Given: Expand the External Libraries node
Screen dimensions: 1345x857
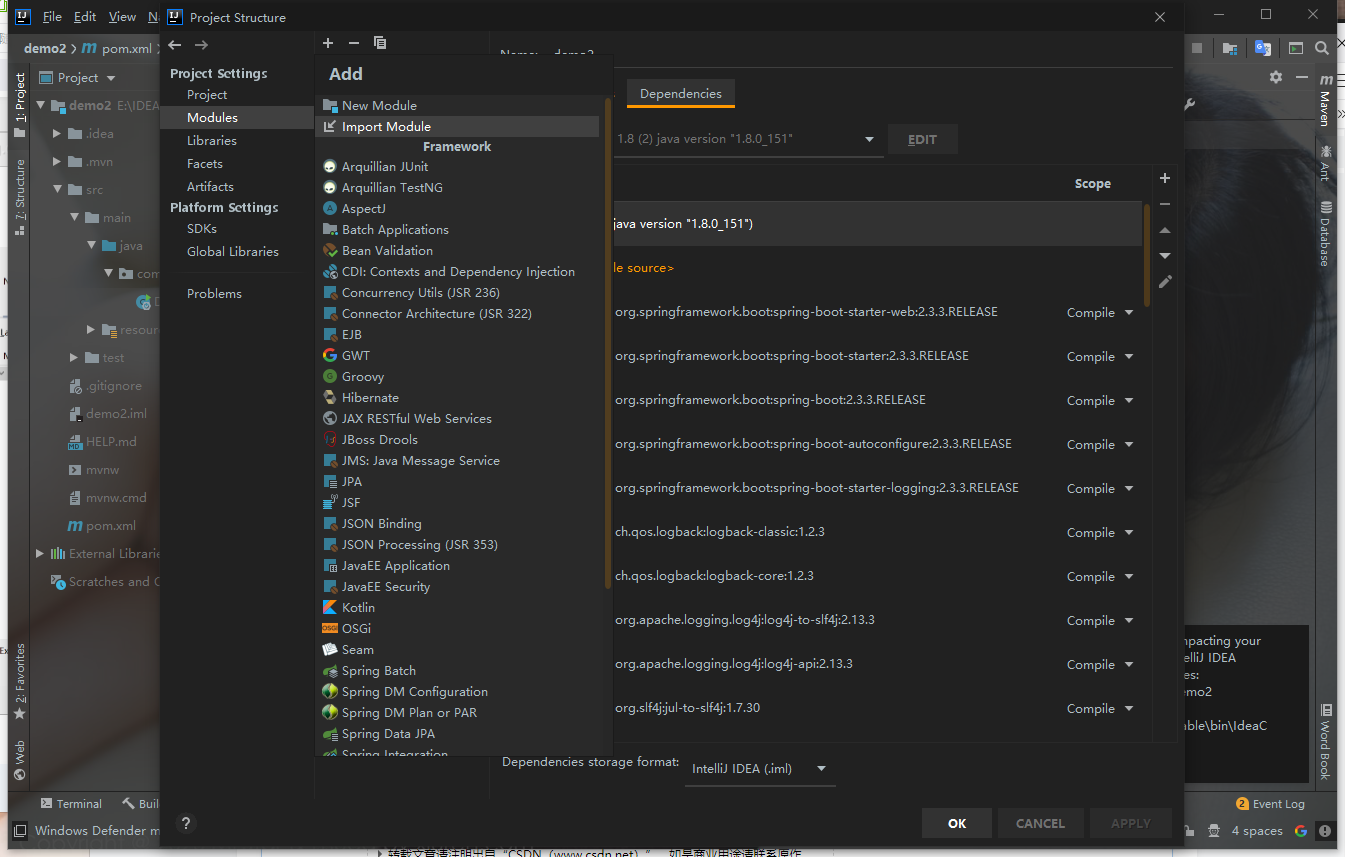Looking at the screenshot, I should click(40, 553).
